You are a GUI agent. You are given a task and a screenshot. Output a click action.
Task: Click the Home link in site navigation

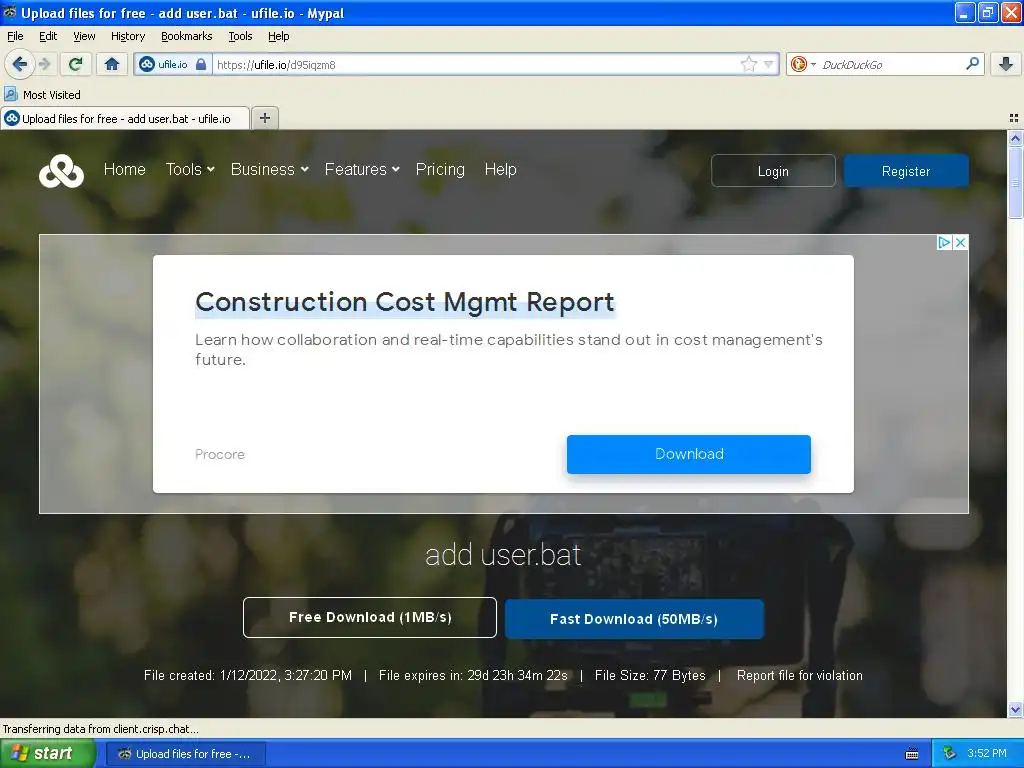[124, 169]
